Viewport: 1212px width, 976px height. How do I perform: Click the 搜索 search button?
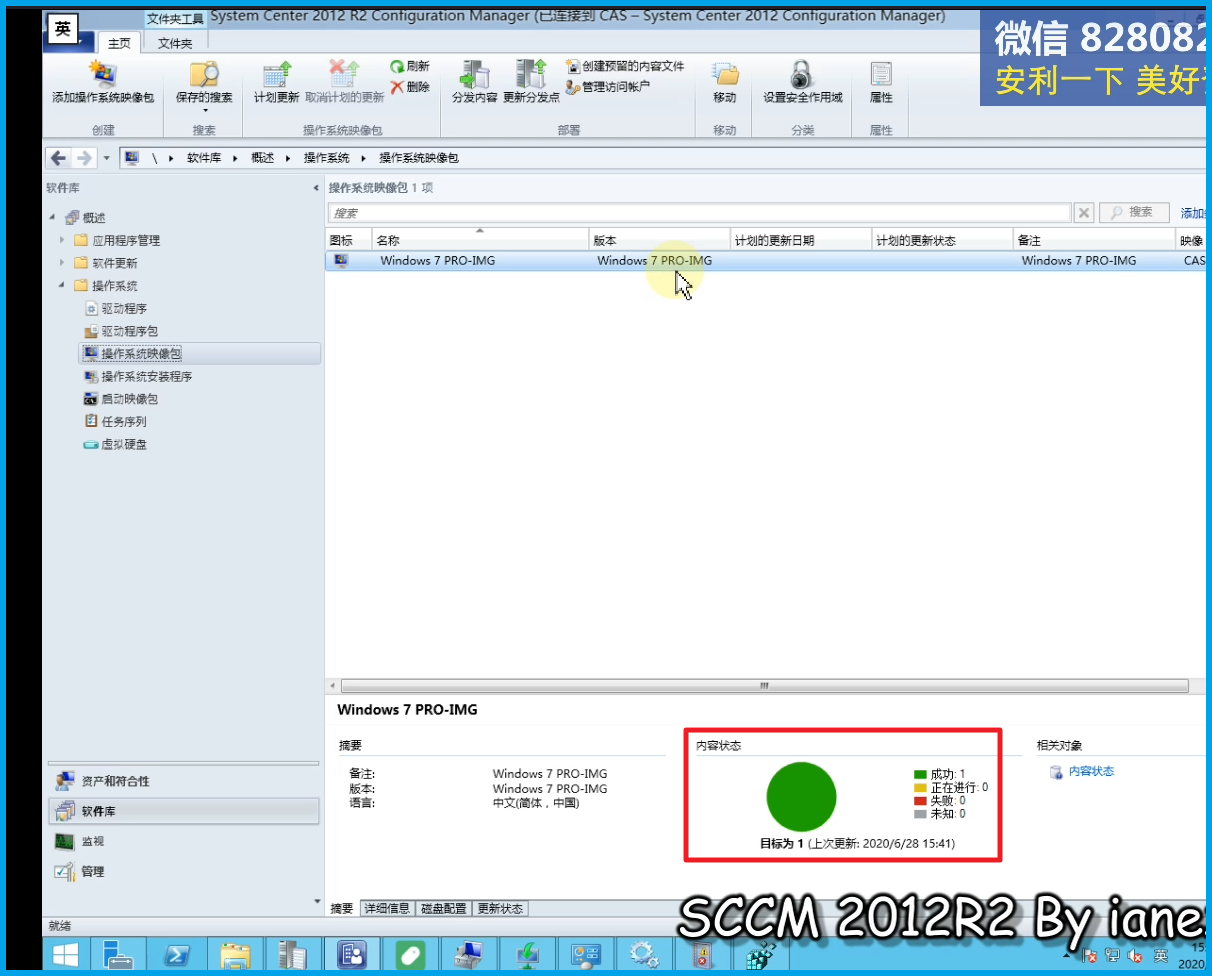pyautogui.click(x=1134, y=213)
